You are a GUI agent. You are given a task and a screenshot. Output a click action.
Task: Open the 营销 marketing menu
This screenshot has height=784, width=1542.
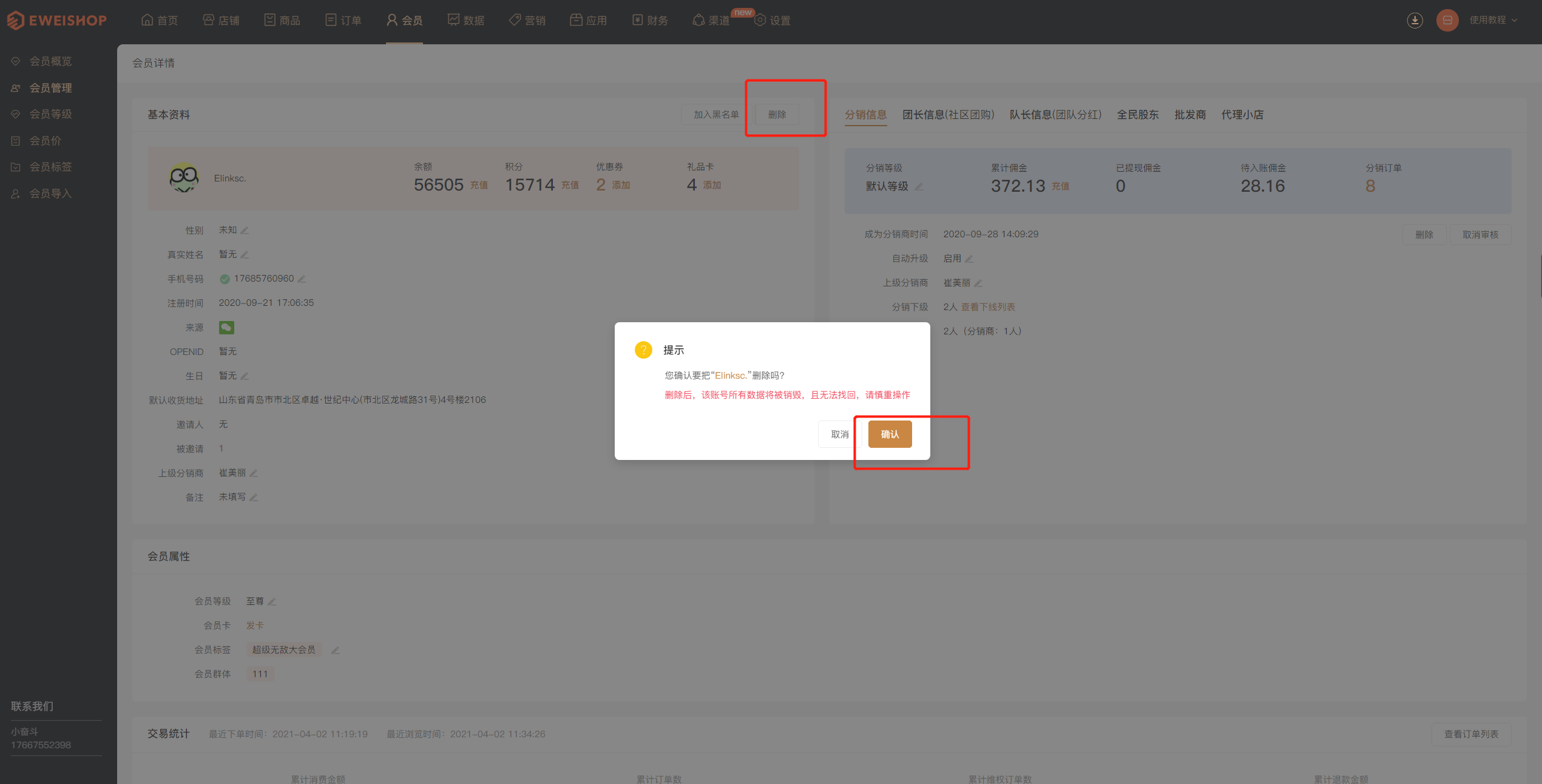[x=527, y=20]
